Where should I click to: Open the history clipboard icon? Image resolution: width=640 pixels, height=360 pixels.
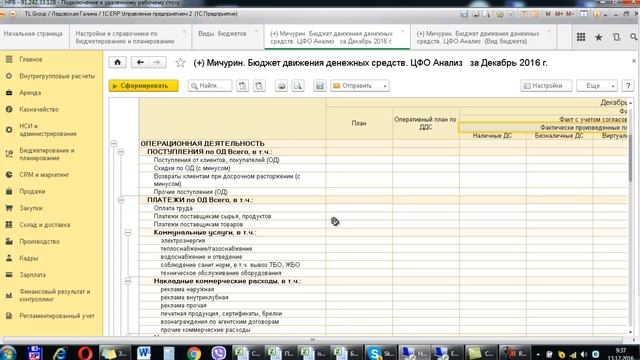[x=616, y=37]
